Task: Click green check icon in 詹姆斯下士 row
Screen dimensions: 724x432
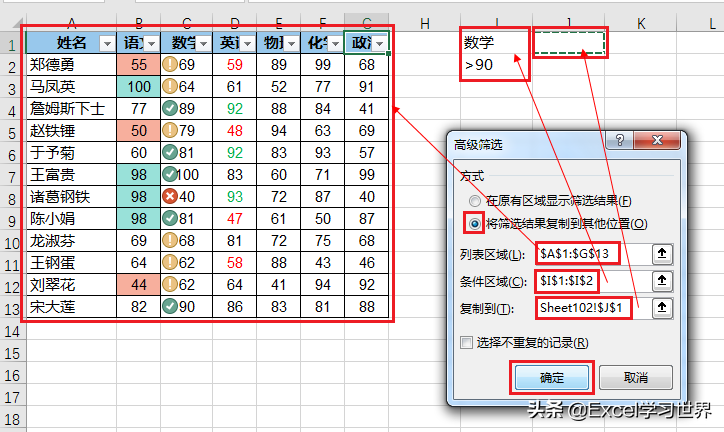Action: pos(170,108)
